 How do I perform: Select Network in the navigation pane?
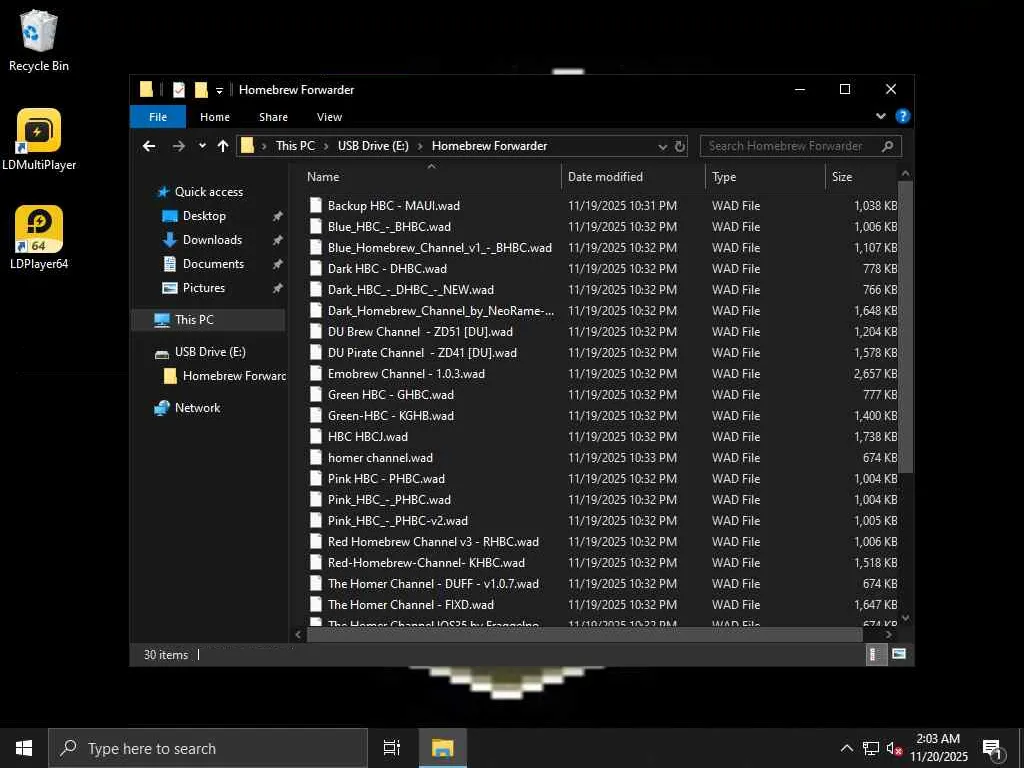click(x=197, y=408)
